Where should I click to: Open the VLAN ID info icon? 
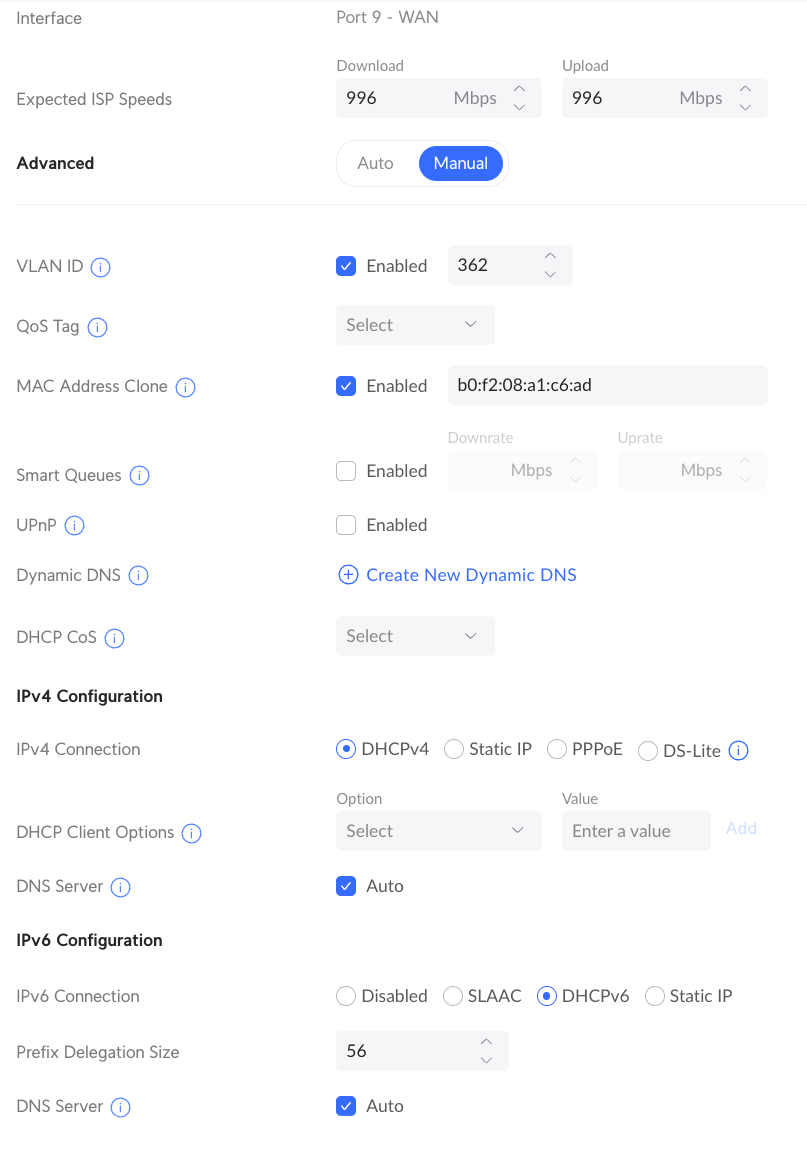(101, 267)
